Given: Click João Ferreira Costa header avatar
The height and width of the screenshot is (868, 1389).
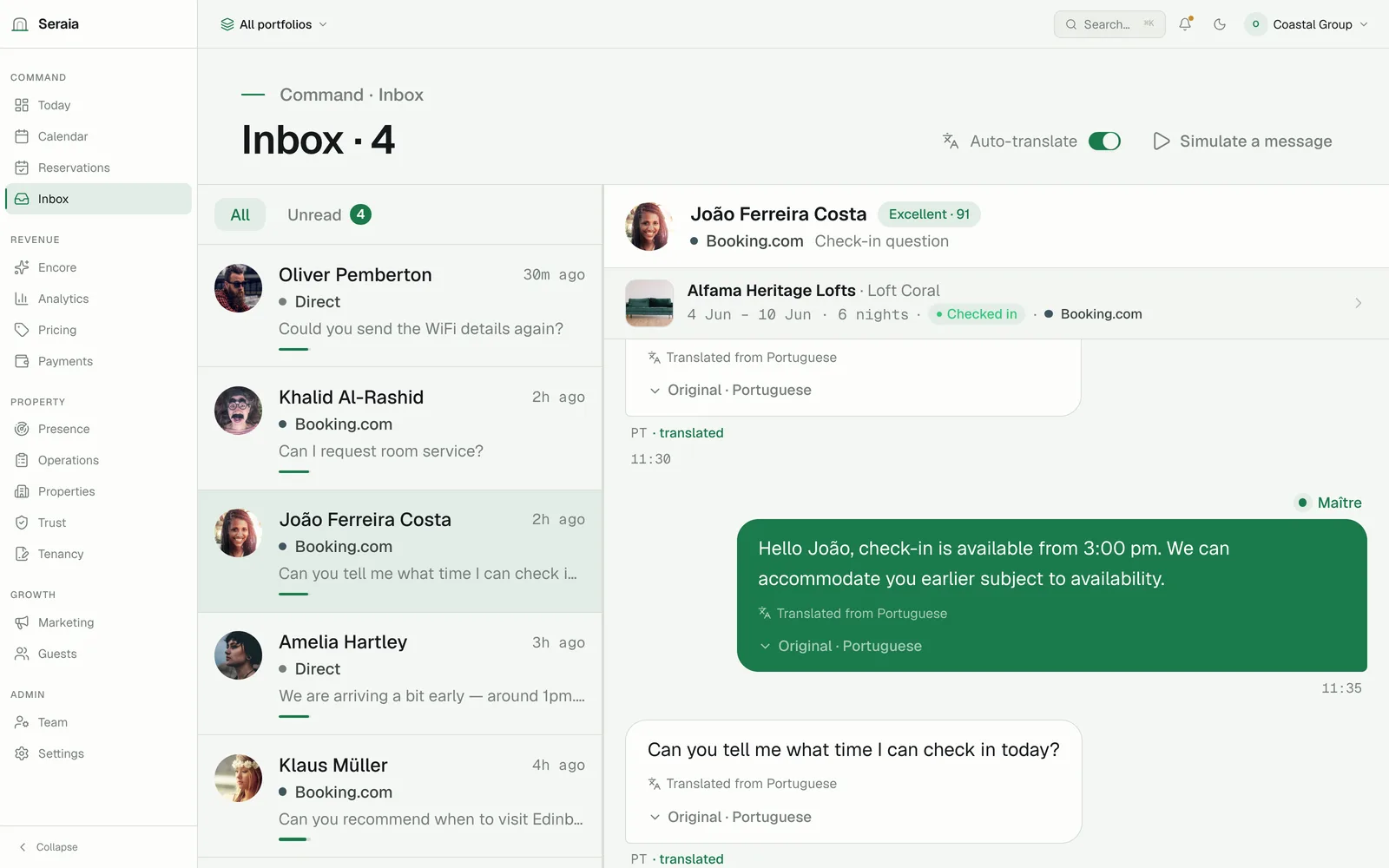Looking at the screenshot, I should pos(649,227).
